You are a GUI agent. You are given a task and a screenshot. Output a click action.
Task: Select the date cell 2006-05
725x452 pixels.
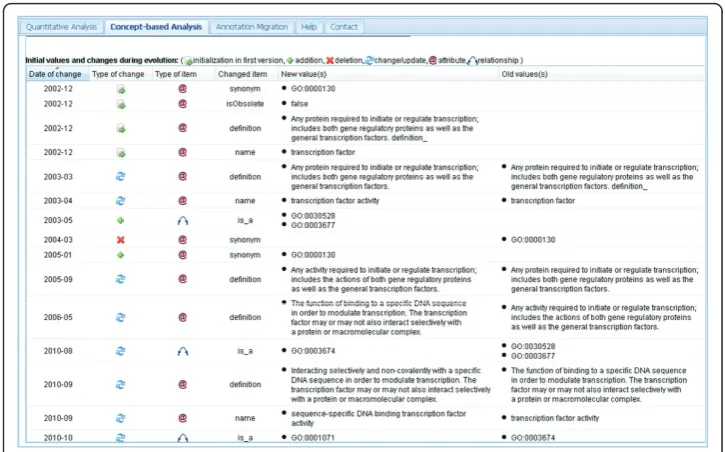pyautogui.click(x=58, y=317)
